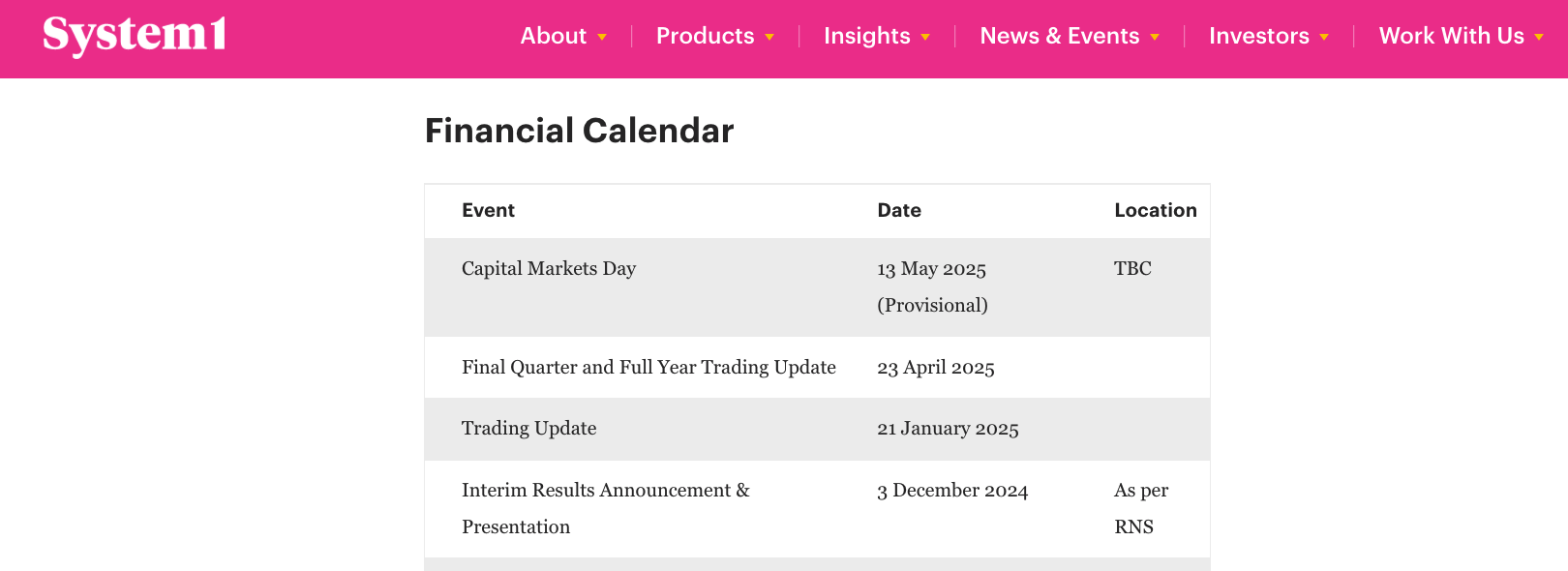The image size is (1568, 571).
Task: Click the System1 logo
Action: pos(135,36)
